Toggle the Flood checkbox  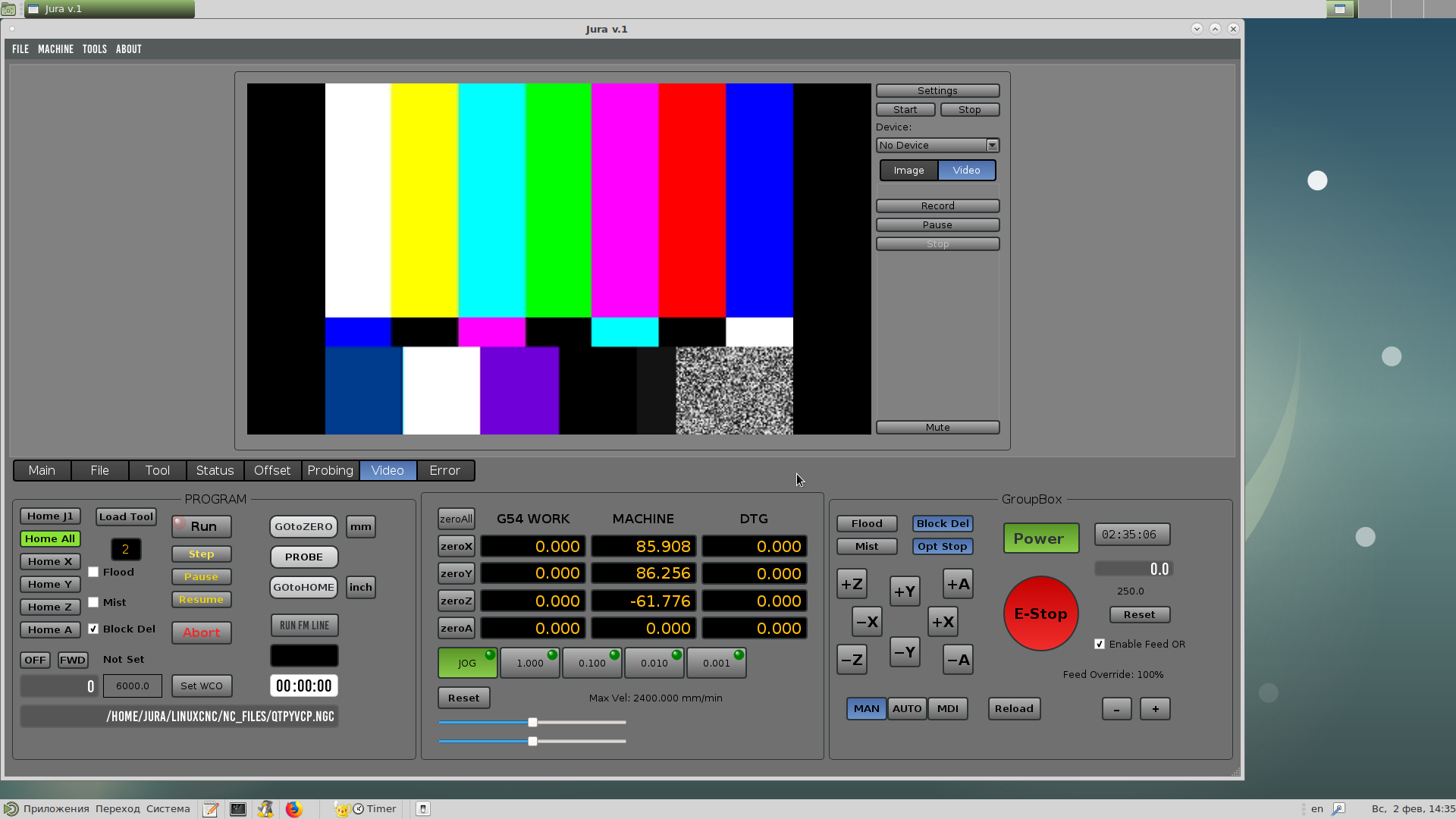pyautogui.click(x=93, y=573)
